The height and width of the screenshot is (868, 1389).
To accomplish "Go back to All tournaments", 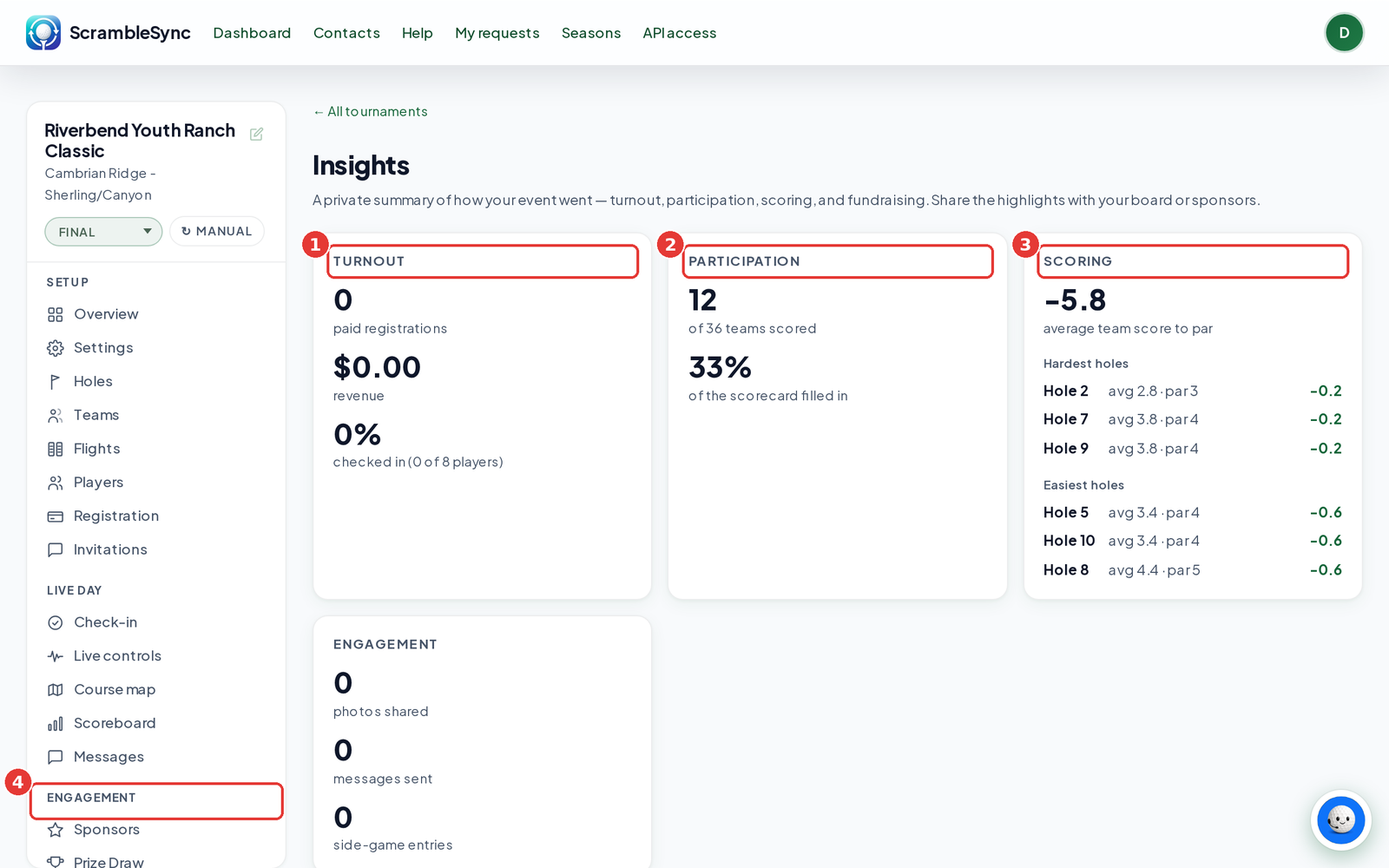I will tap(371, 112).
